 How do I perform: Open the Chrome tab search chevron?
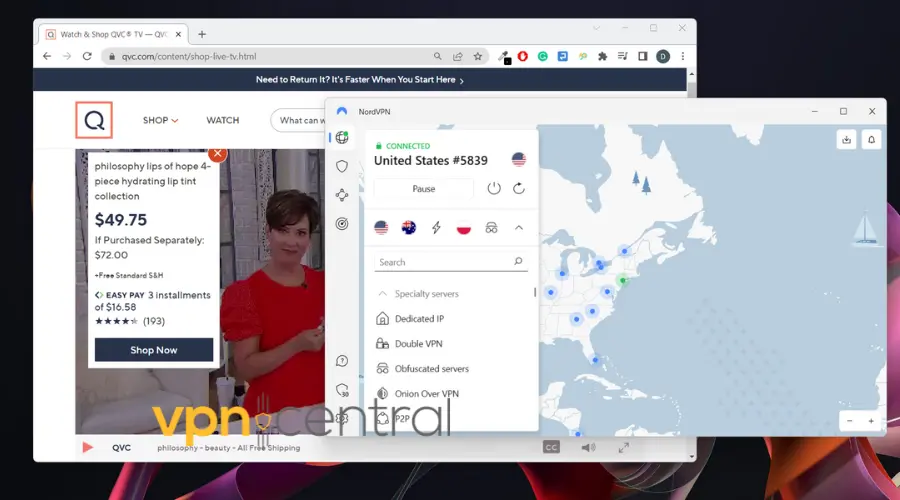pyautogui.click(x=596, y=28)
